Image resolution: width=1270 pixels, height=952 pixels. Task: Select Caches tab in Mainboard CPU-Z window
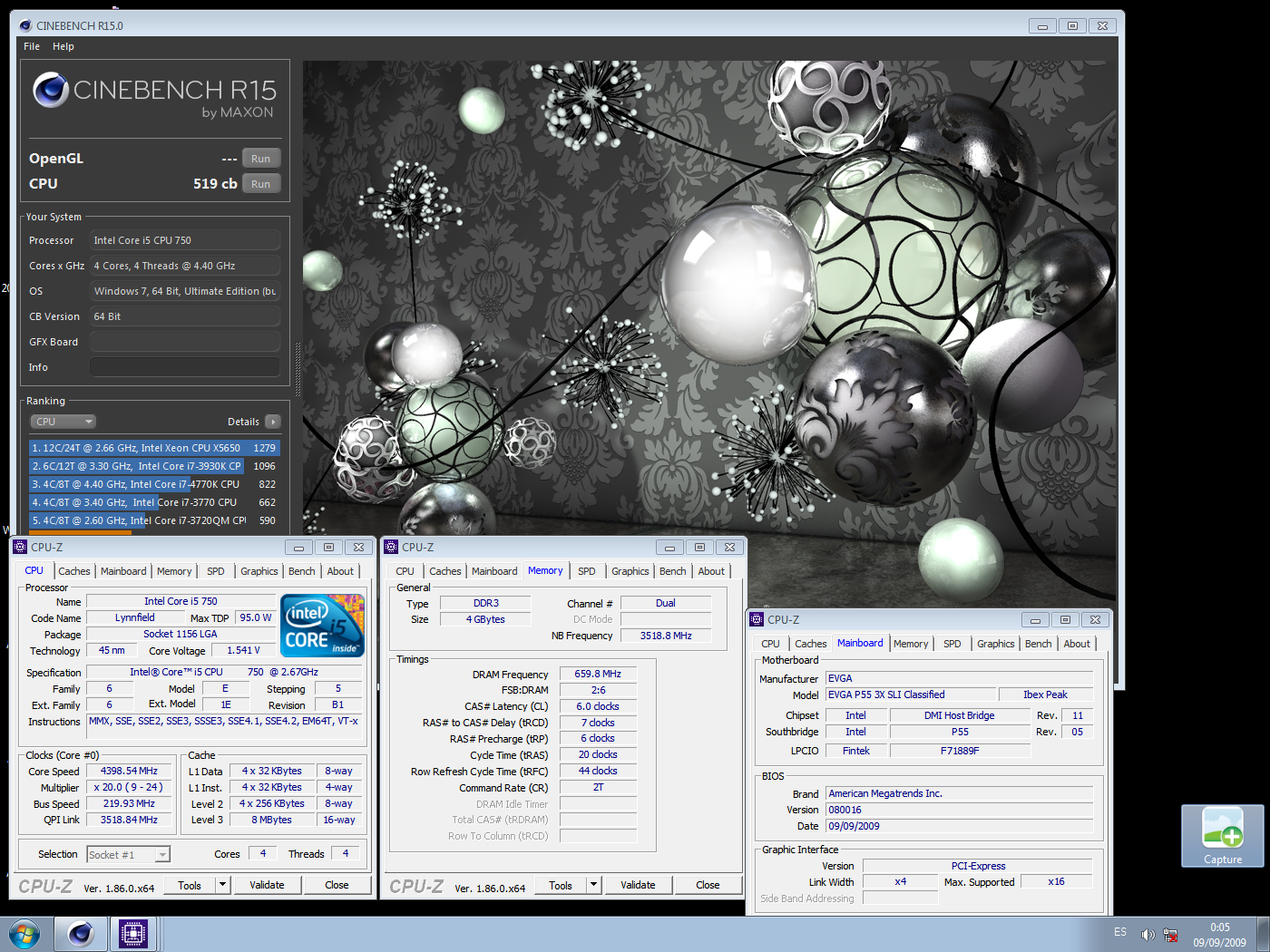tap(811, 644)
